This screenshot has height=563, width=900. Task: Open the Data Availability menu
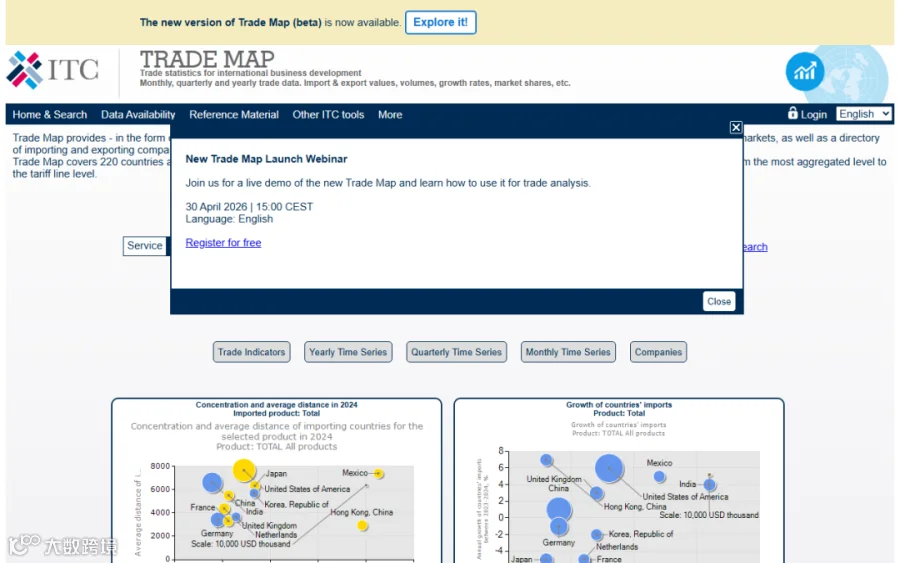pos(138,115)
